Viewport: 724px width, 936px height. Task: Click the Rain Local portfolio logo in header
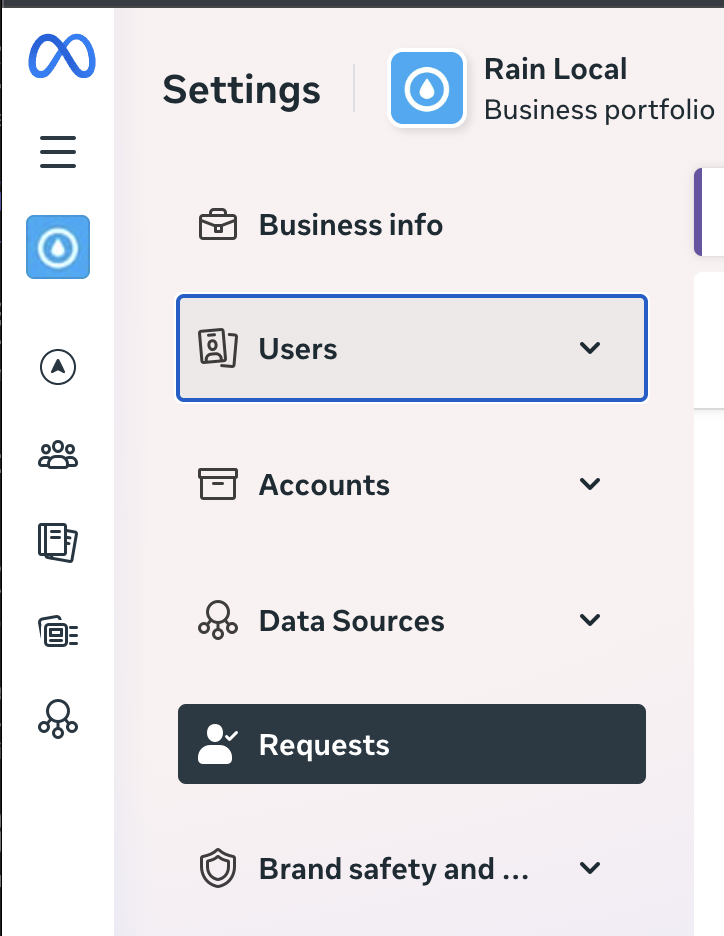pyautogui.click(x=427, y=89)
